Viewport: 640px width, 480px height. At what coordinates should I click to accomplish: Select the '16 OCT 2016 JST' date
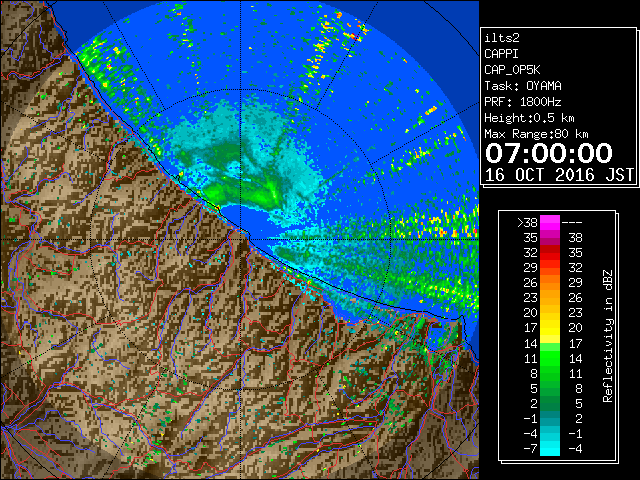[560, 175]
